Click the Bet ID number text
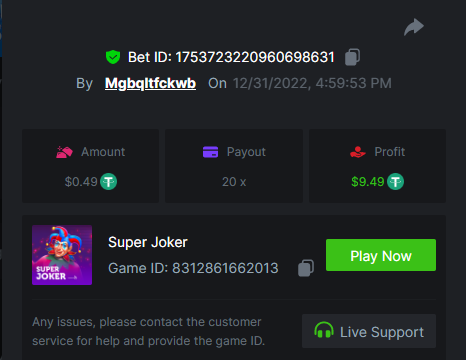 (x=255, y=57)
